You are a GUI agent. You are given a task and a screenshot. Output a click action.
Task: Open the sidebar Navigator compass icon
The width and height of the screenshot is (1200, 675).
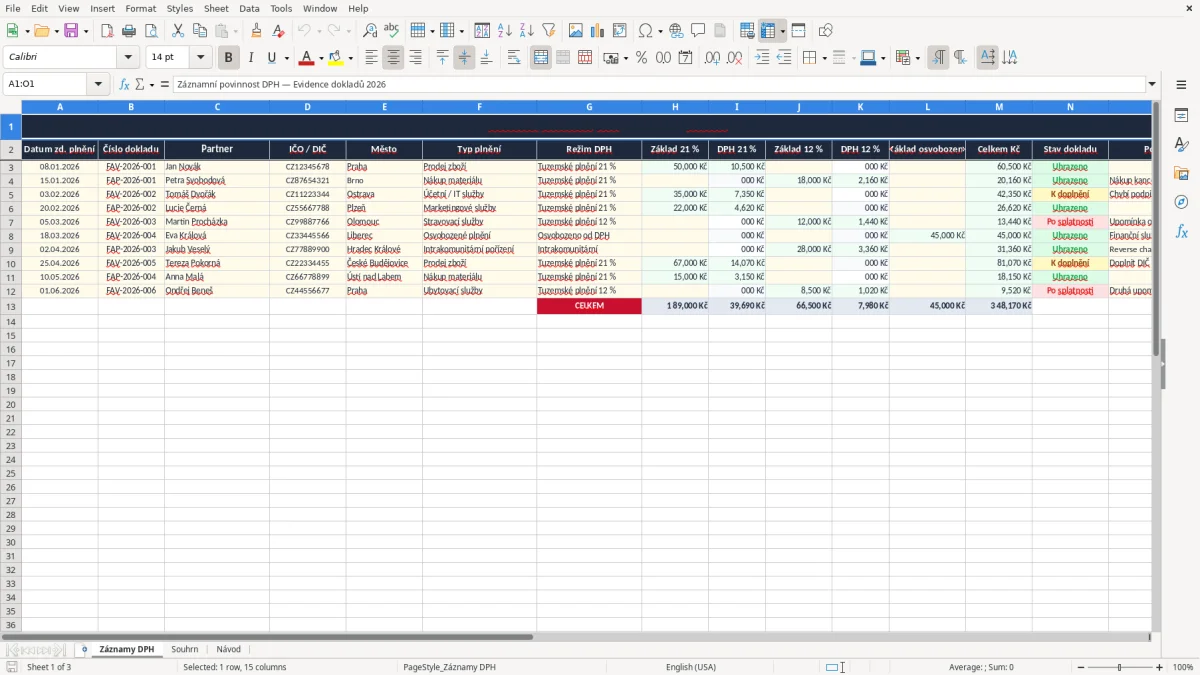(1181, 202)
